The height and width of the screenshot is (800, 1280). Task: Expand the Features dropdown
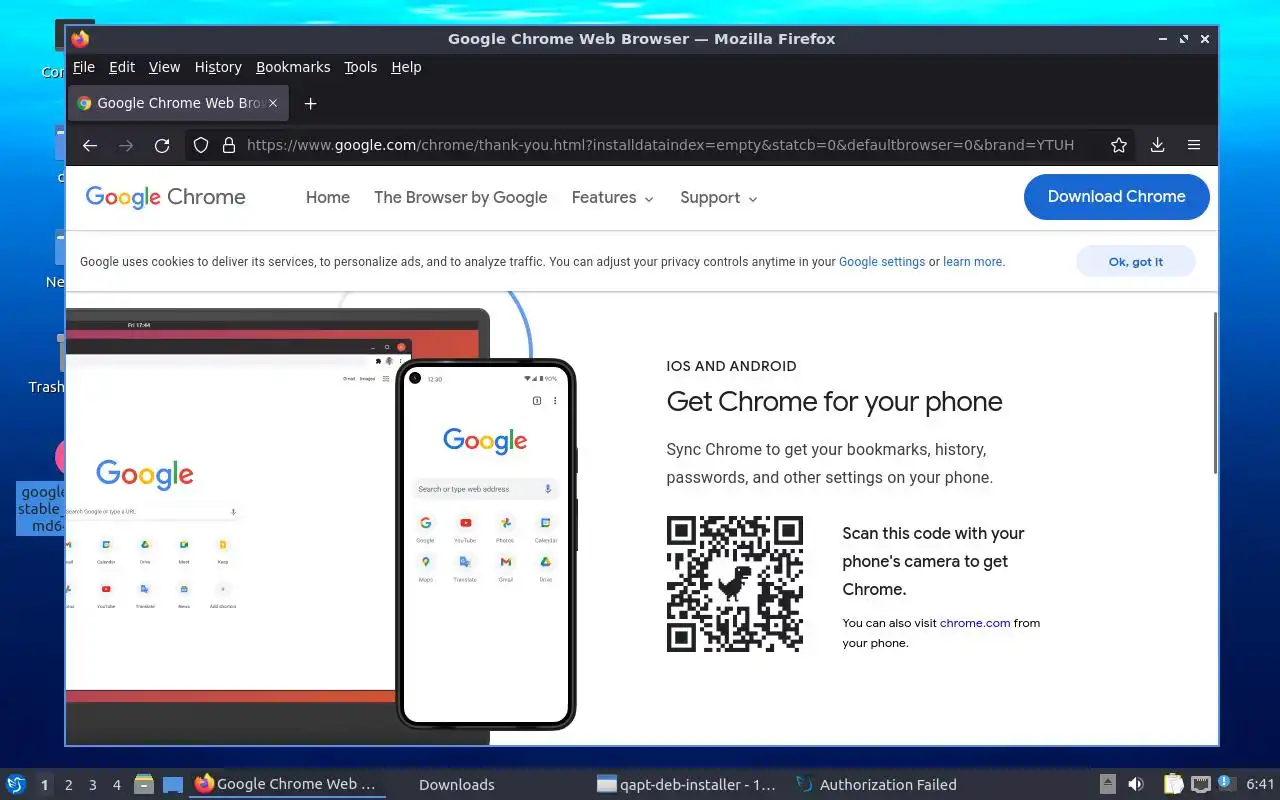coord(612,198)
